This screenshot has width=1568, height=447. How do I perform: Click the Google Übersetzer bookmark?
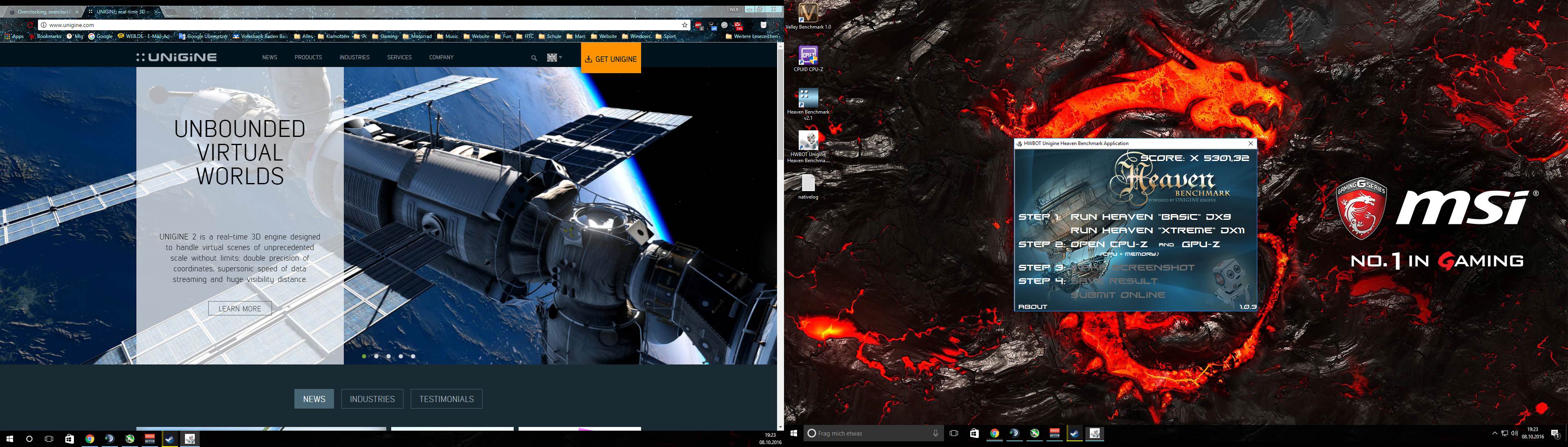tap(203, 36)
